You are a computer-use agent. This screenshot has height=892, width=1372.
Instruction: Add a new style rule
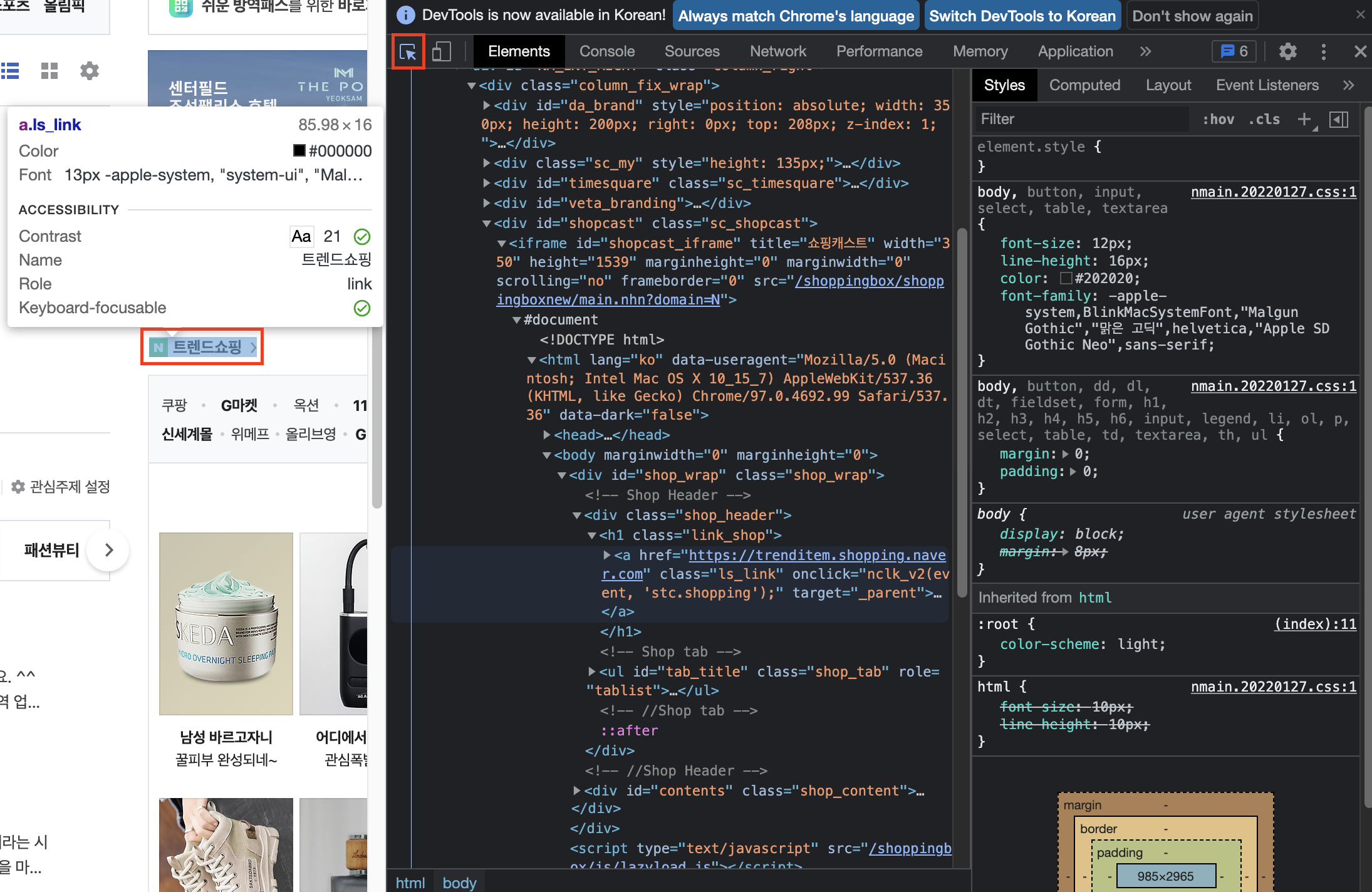[x=1304, y=119]
